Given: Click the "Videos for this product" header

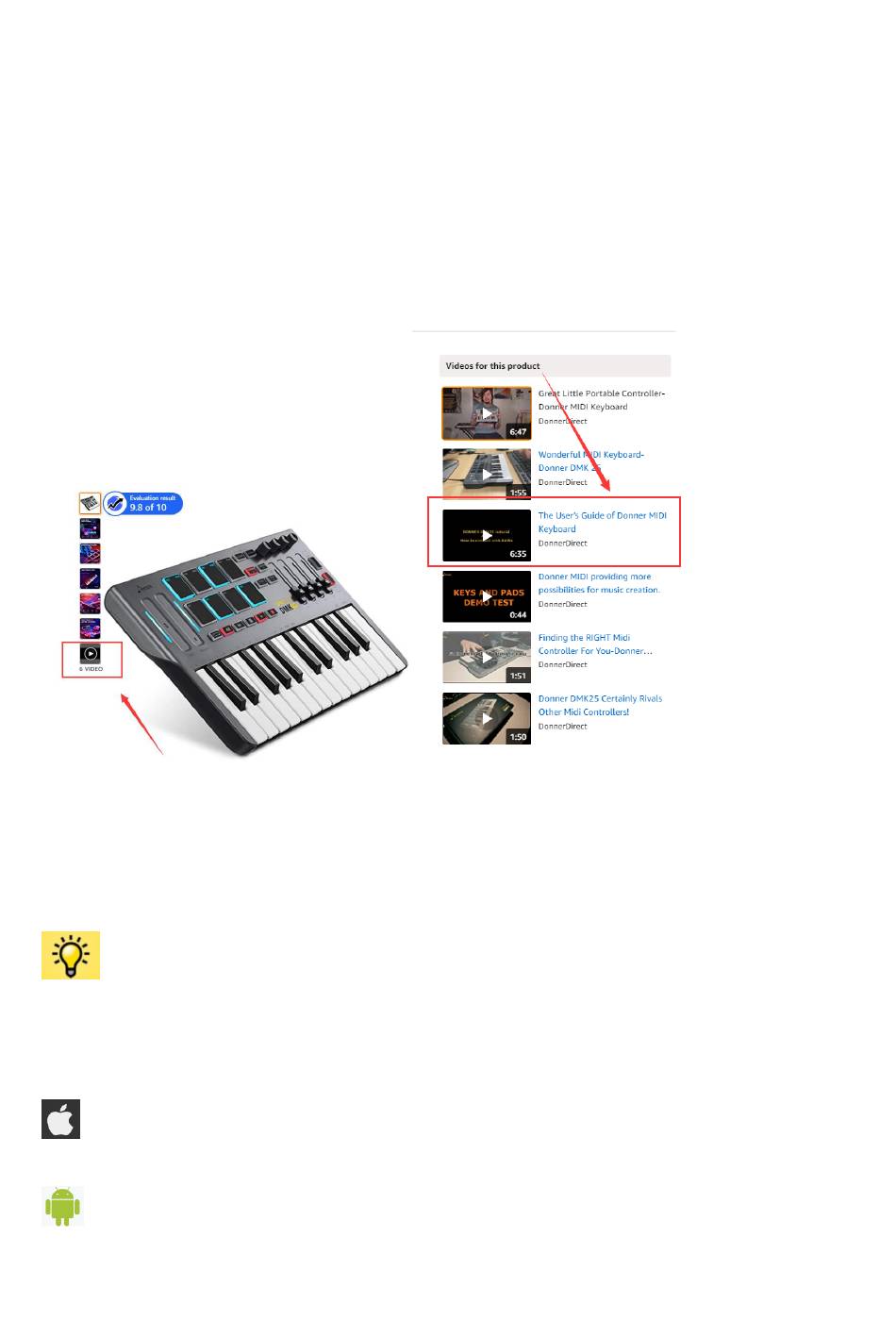Looking at the screenshot, I should tap(492, 366).
